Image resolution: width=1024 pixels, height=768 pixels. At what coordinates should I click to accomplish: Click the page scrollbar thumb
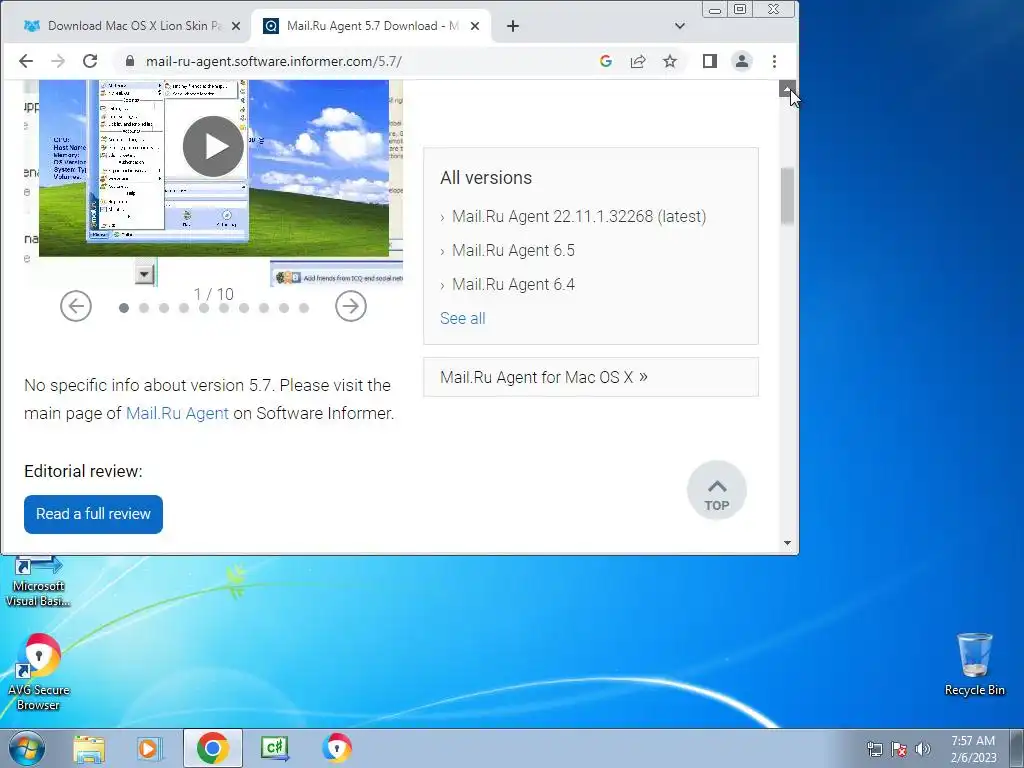coord(788,196)
